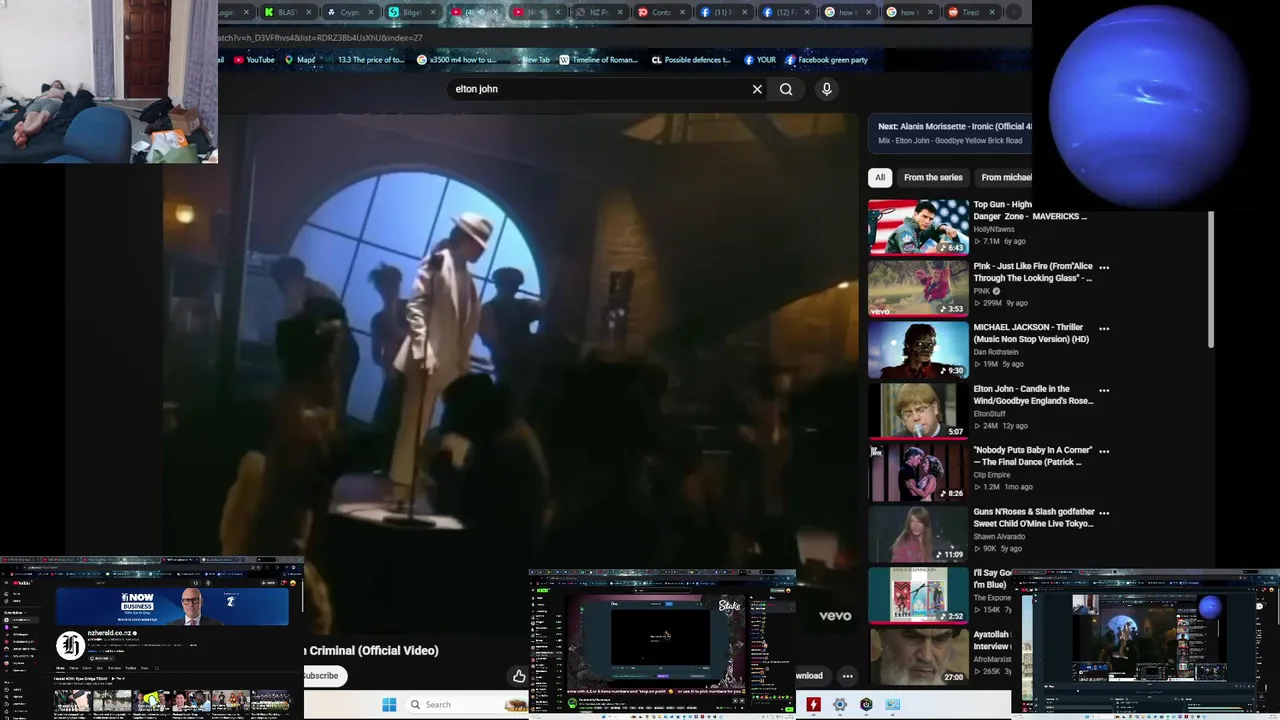
Task: Like the video with thumbs-up icon
Action: point(519,676)
